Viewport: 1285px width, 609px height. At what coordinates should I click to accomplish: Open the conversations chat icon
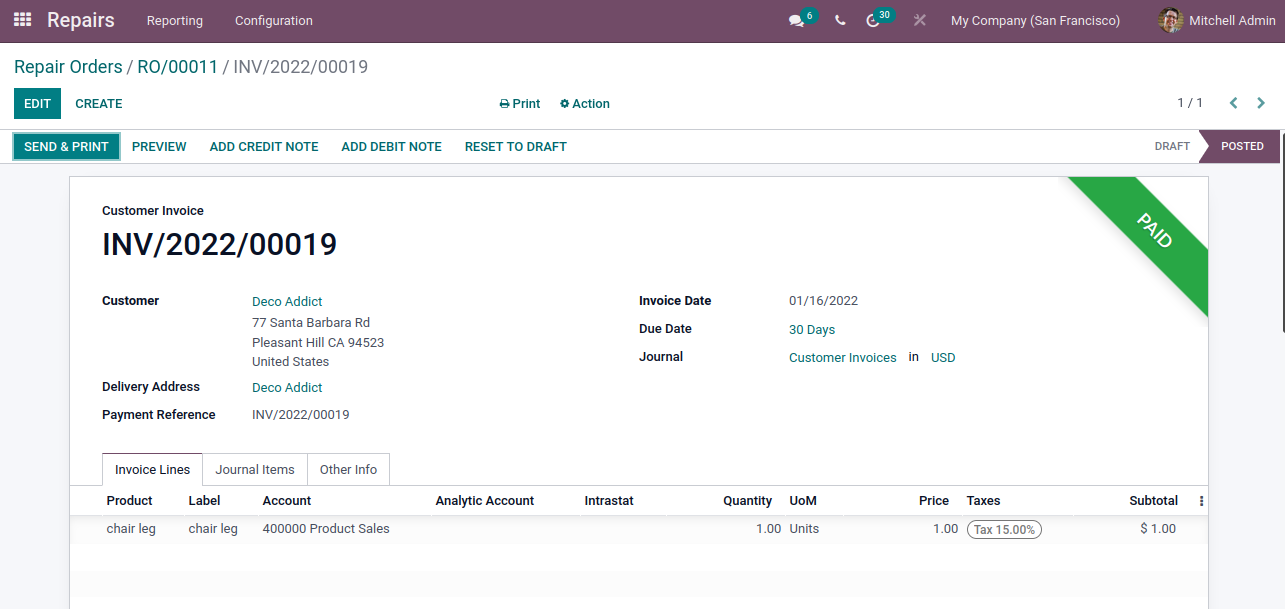pyautogui.click(x=797, y=20)
